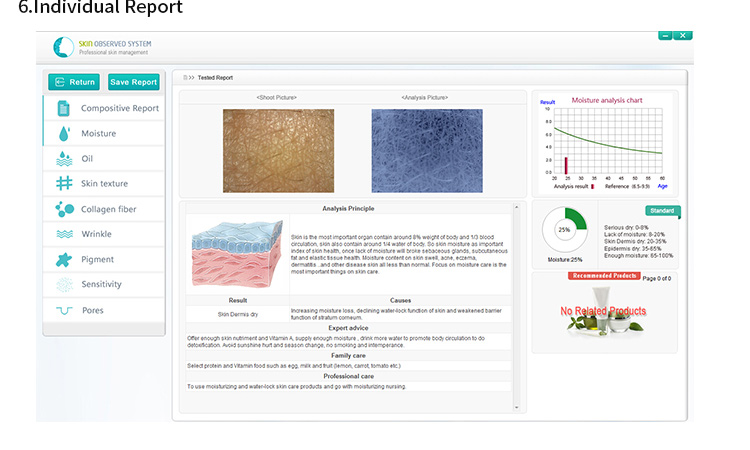Image resolution: width=750 pixels, height=450 pixels.
Task: Click the Recommended Products header
Action: coord(603,275)
